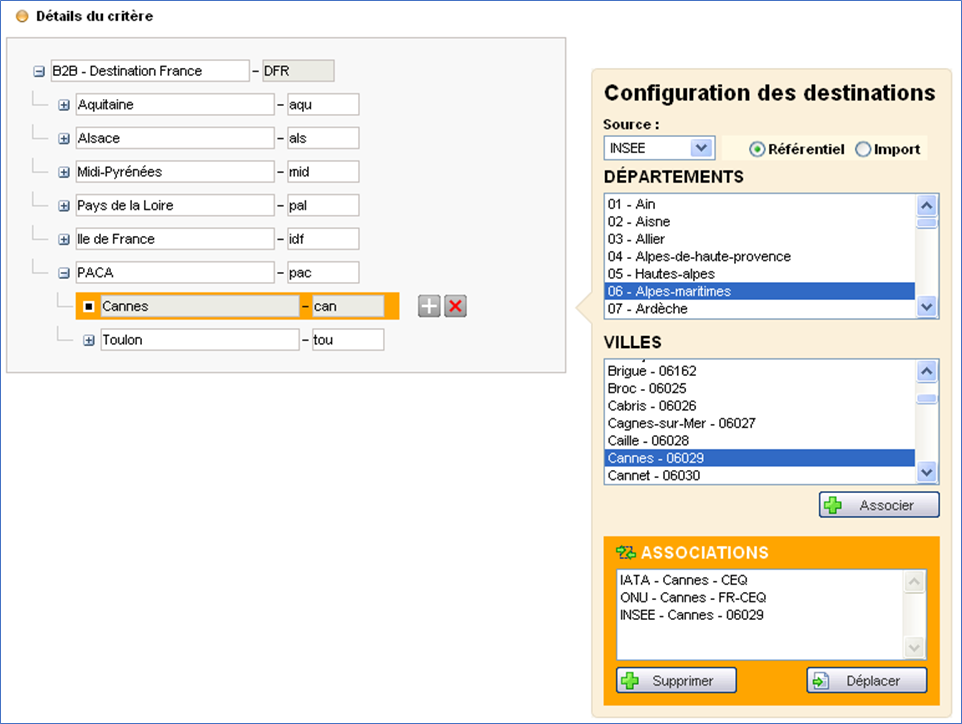Select the Import radio button
Viewport: 962px width, 724px height.
(863, 149)
